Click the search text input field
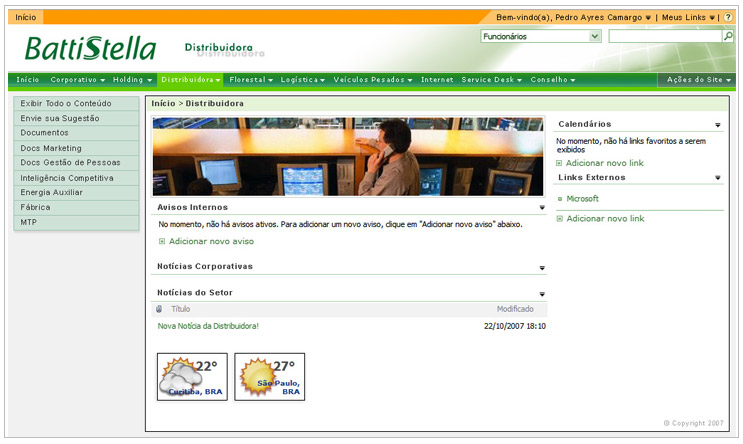This screenshot has height=444, width=743. pos(664,36)
